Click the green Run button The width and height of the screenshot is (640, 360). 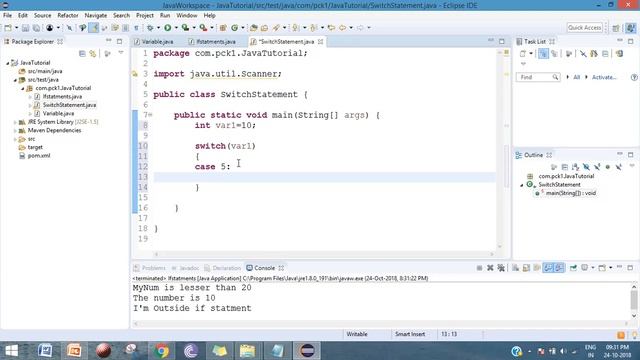[167, 28]
